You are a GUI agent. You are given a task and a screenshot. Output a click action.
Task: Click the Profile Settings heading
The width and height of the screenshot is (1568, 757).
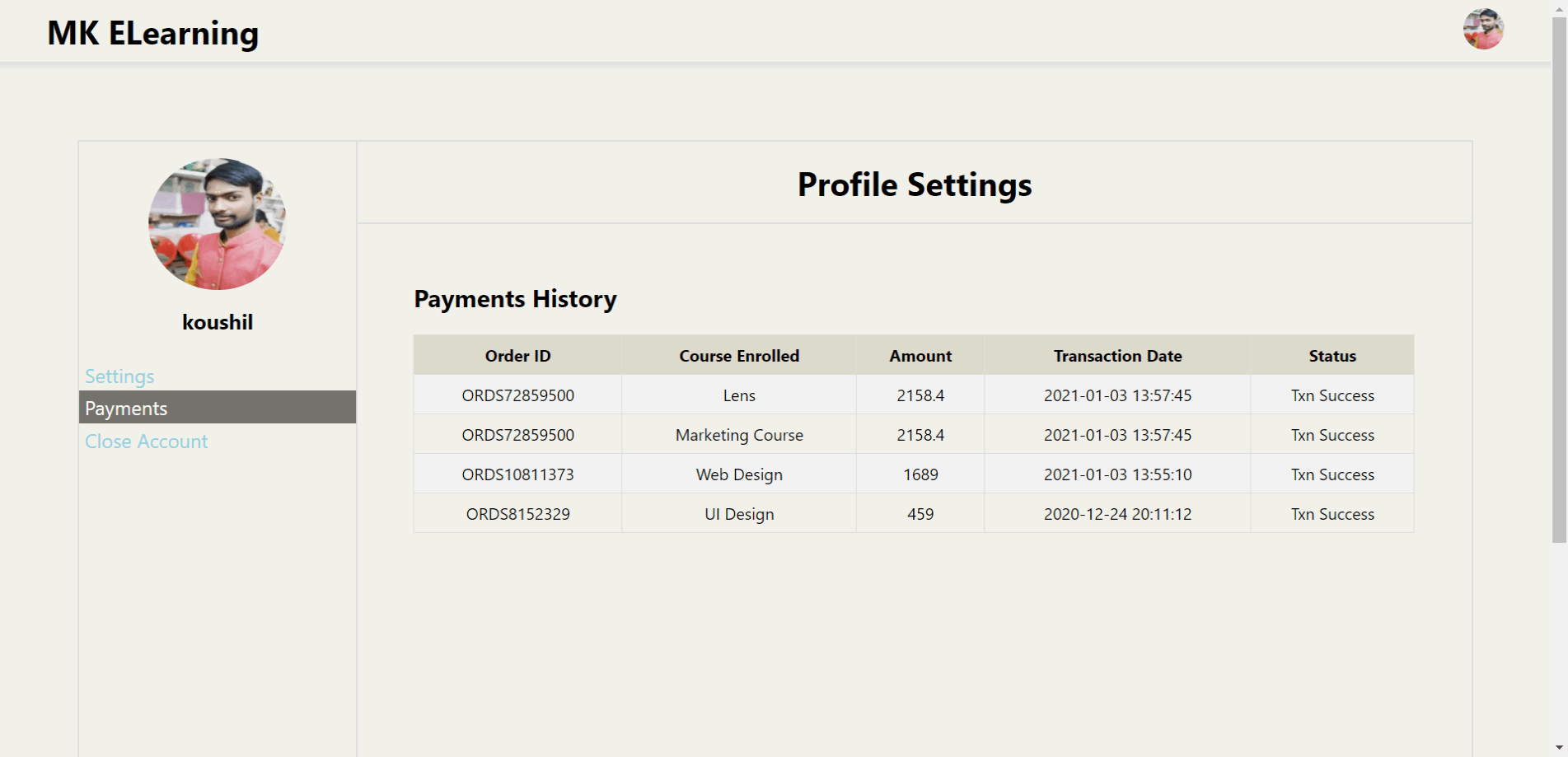point(915,185)
